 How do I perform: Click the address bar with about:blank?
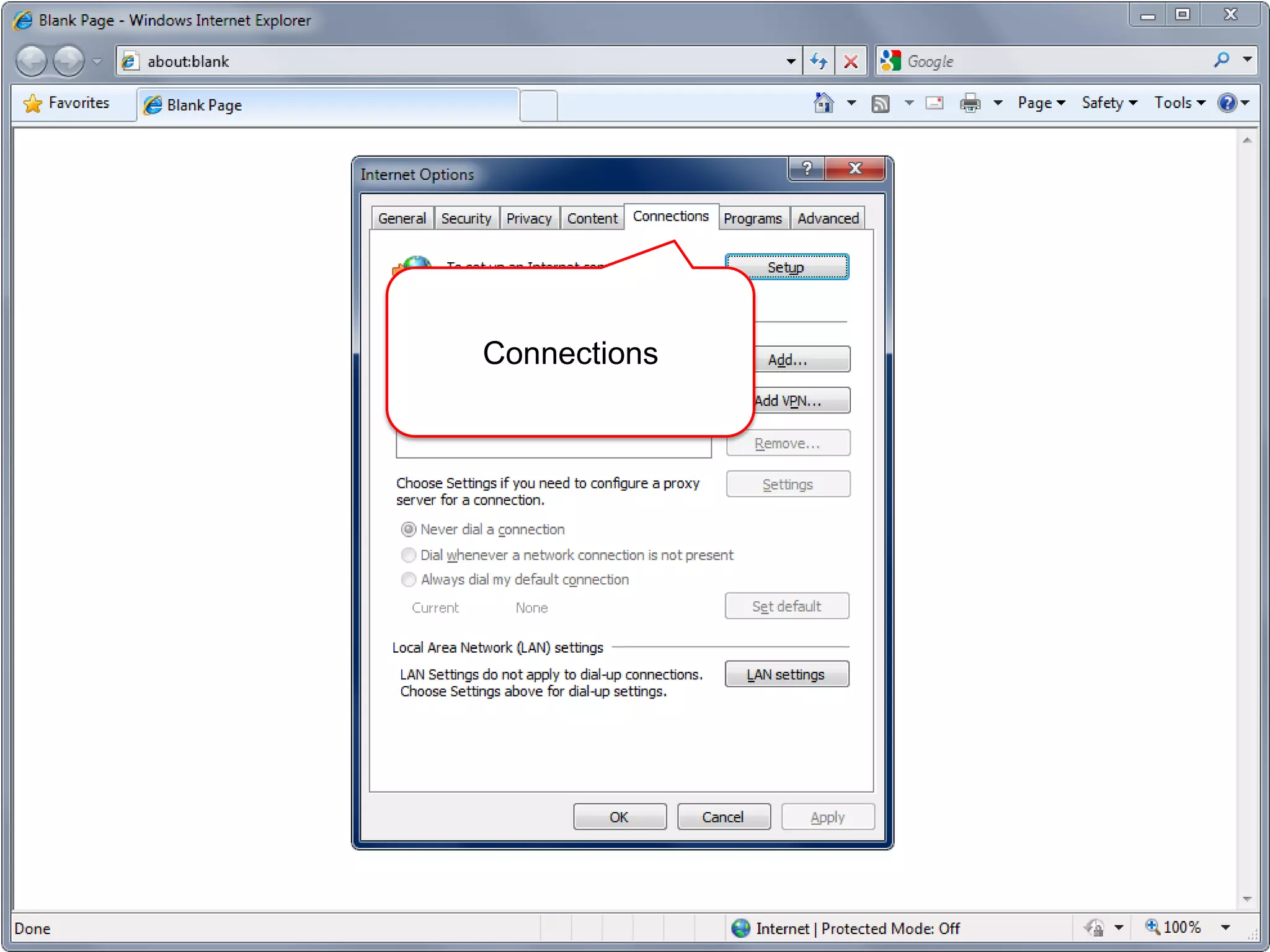459,61
